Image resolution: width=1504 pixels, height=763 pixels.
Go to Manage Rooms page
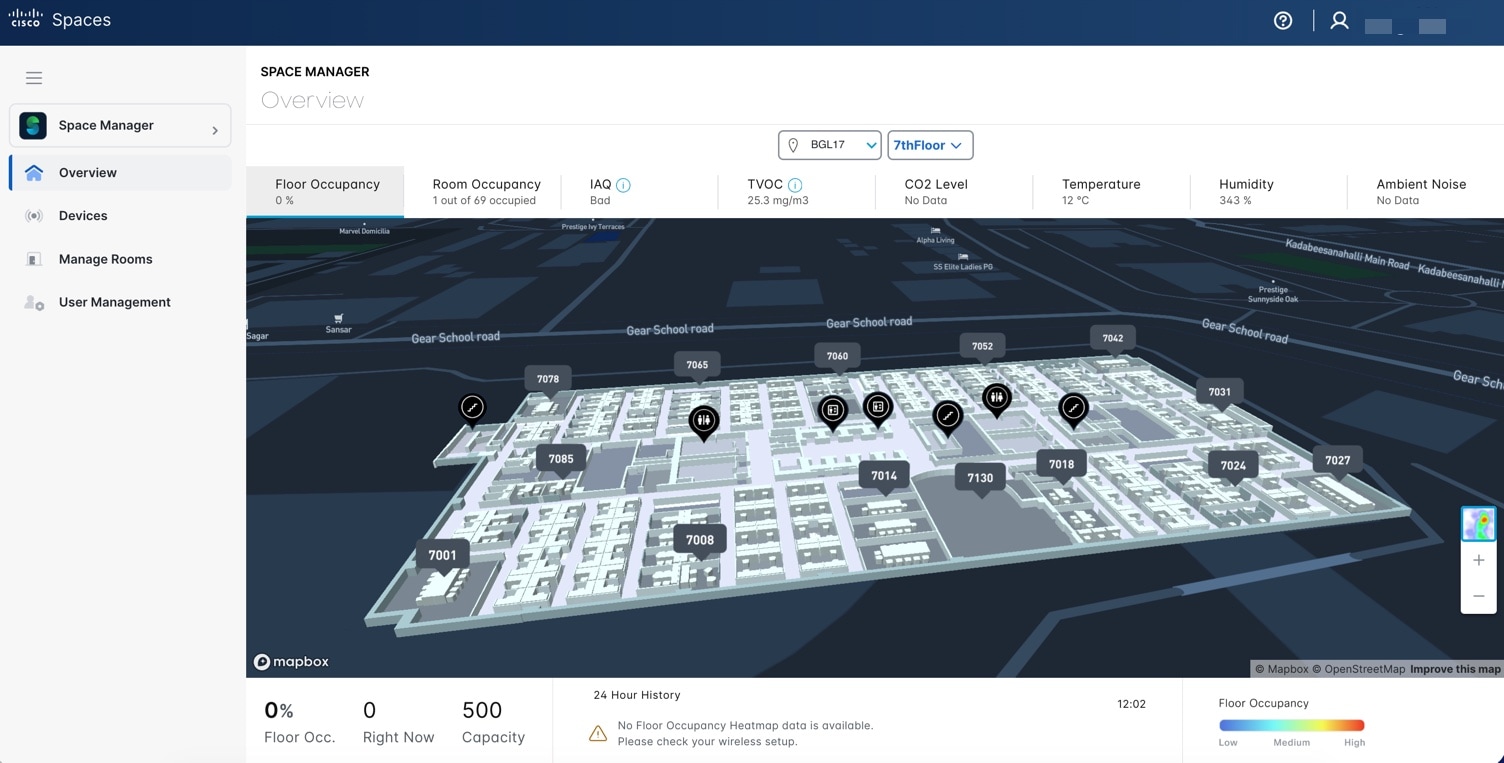[x=105, y=259]
